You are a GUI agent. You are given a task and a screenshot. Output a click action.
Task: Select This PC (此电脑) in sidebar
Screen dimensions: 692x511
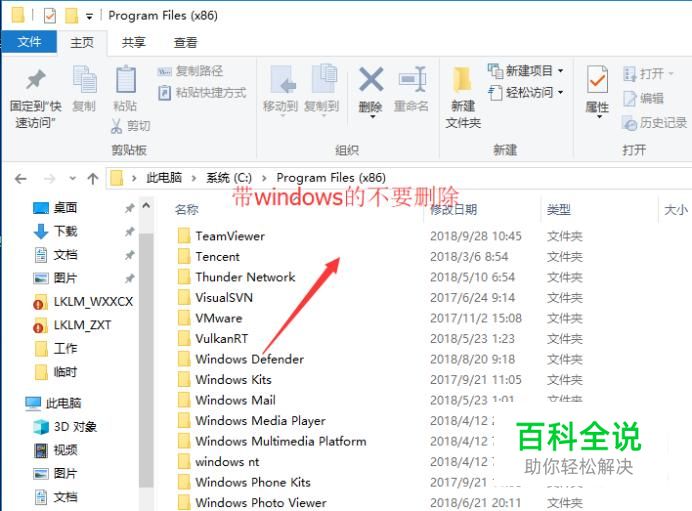tap(53, 403)
